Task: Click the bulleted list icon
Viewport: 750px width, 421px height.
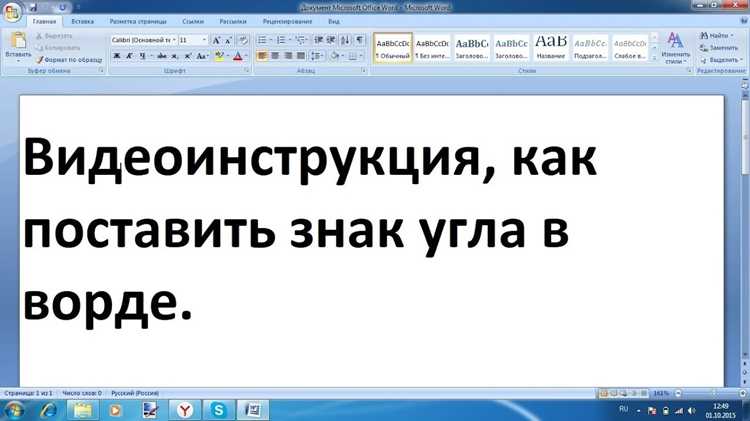Action: coord(262,40)
